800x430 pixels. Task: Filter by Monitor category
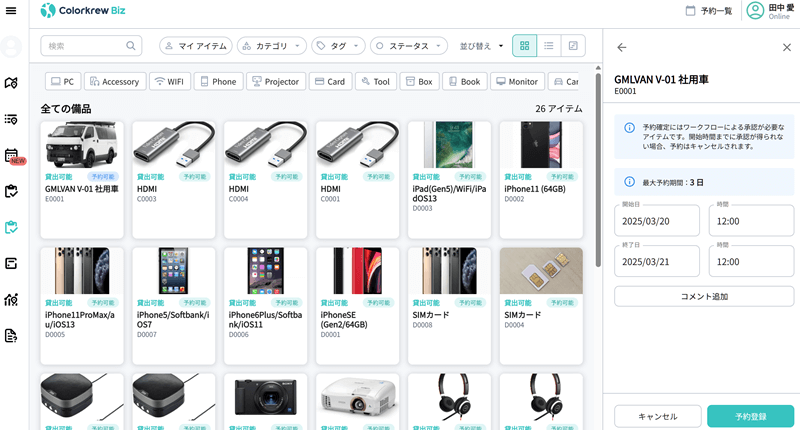click(x=517, y=82)
